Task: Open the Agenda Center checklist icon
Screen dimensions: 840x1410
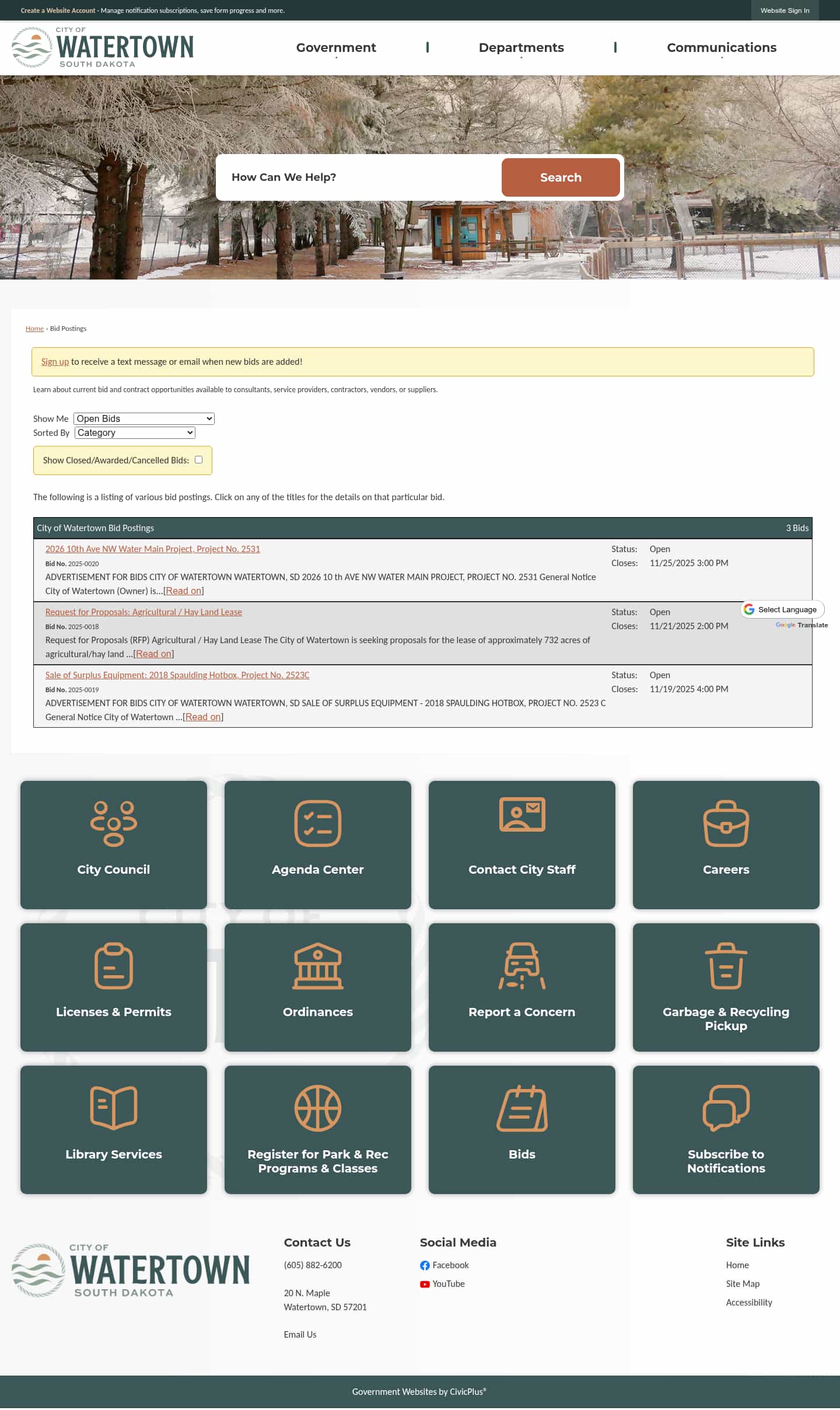Action: [318, 823]
